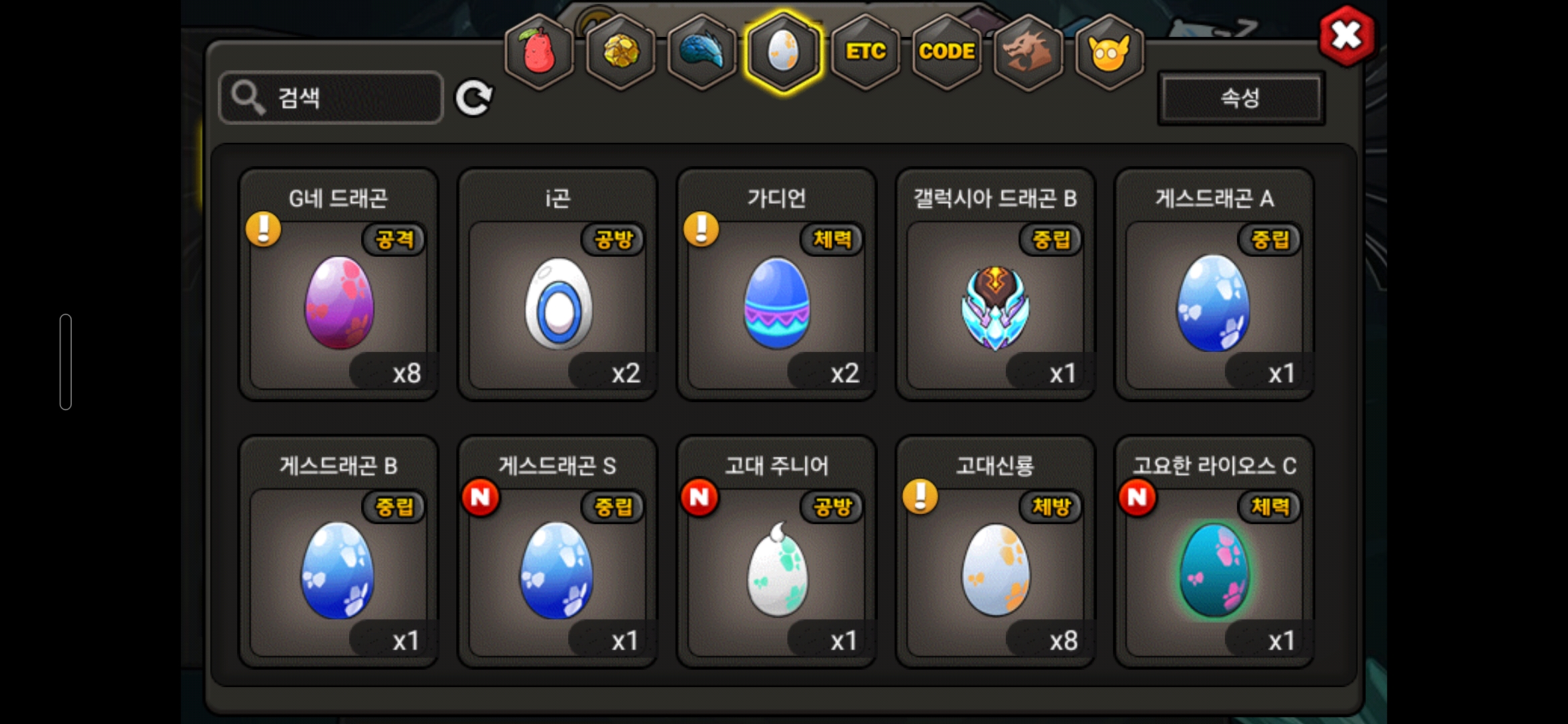
Task: Open the fruit food category tab
Action: point(539,52)
